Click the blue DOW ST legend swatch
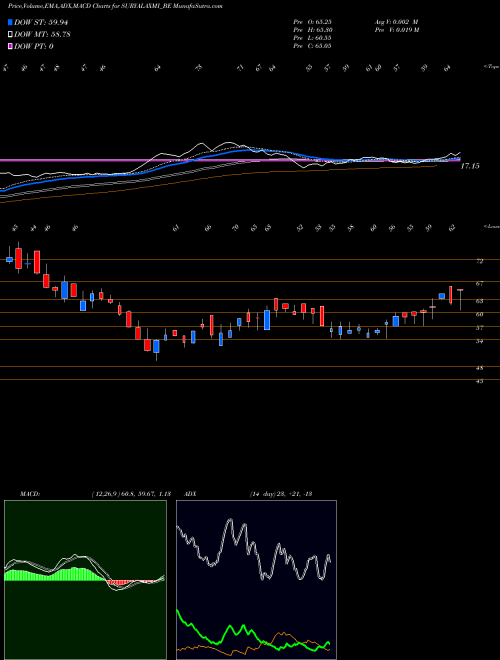Image resolution: width=500 pixels, height=660 pixels. 10,22
